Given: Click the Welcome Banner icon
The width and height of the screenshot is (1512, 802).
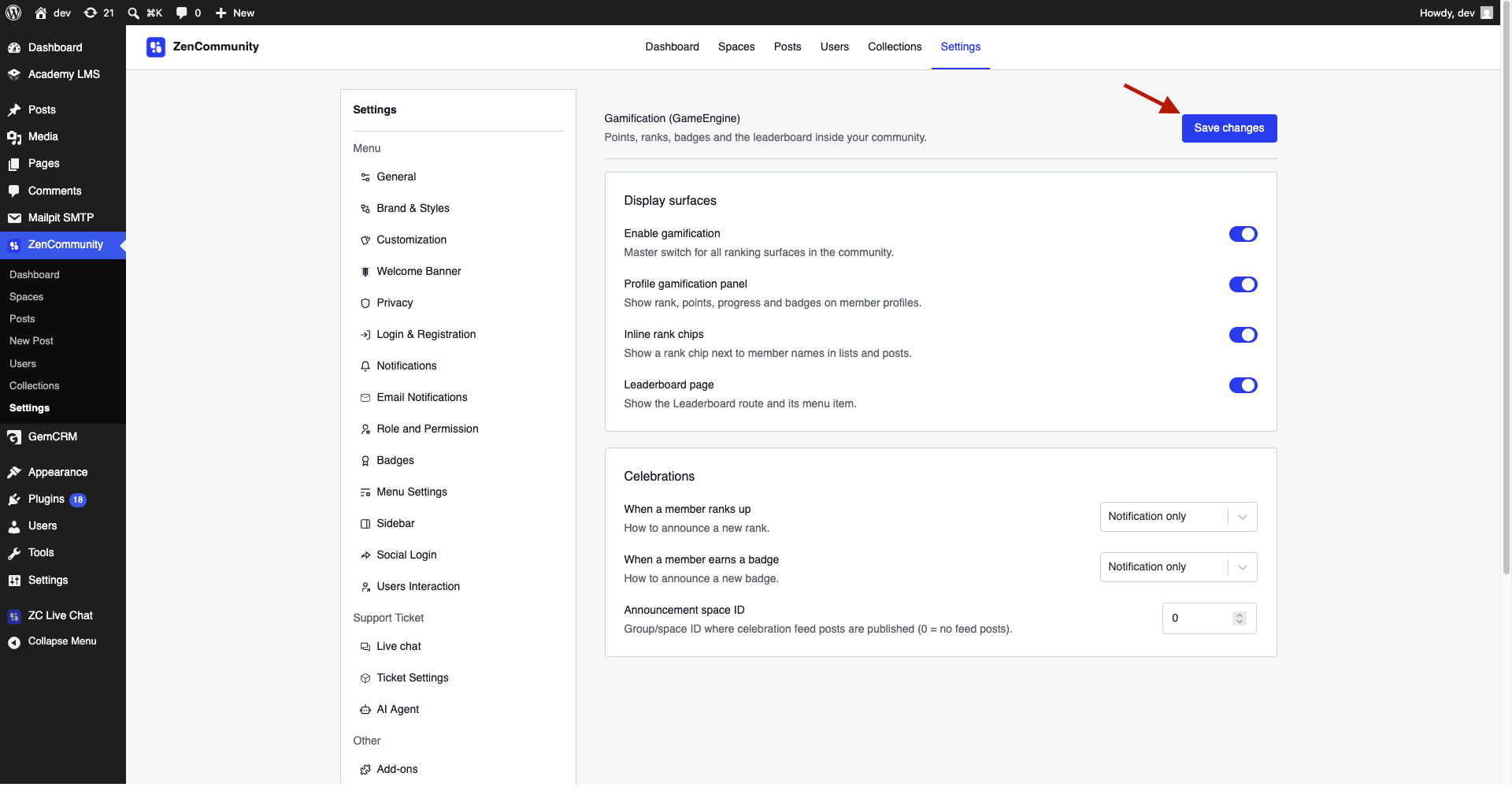Looking at the screenshot, I should (x=365, y=272).
